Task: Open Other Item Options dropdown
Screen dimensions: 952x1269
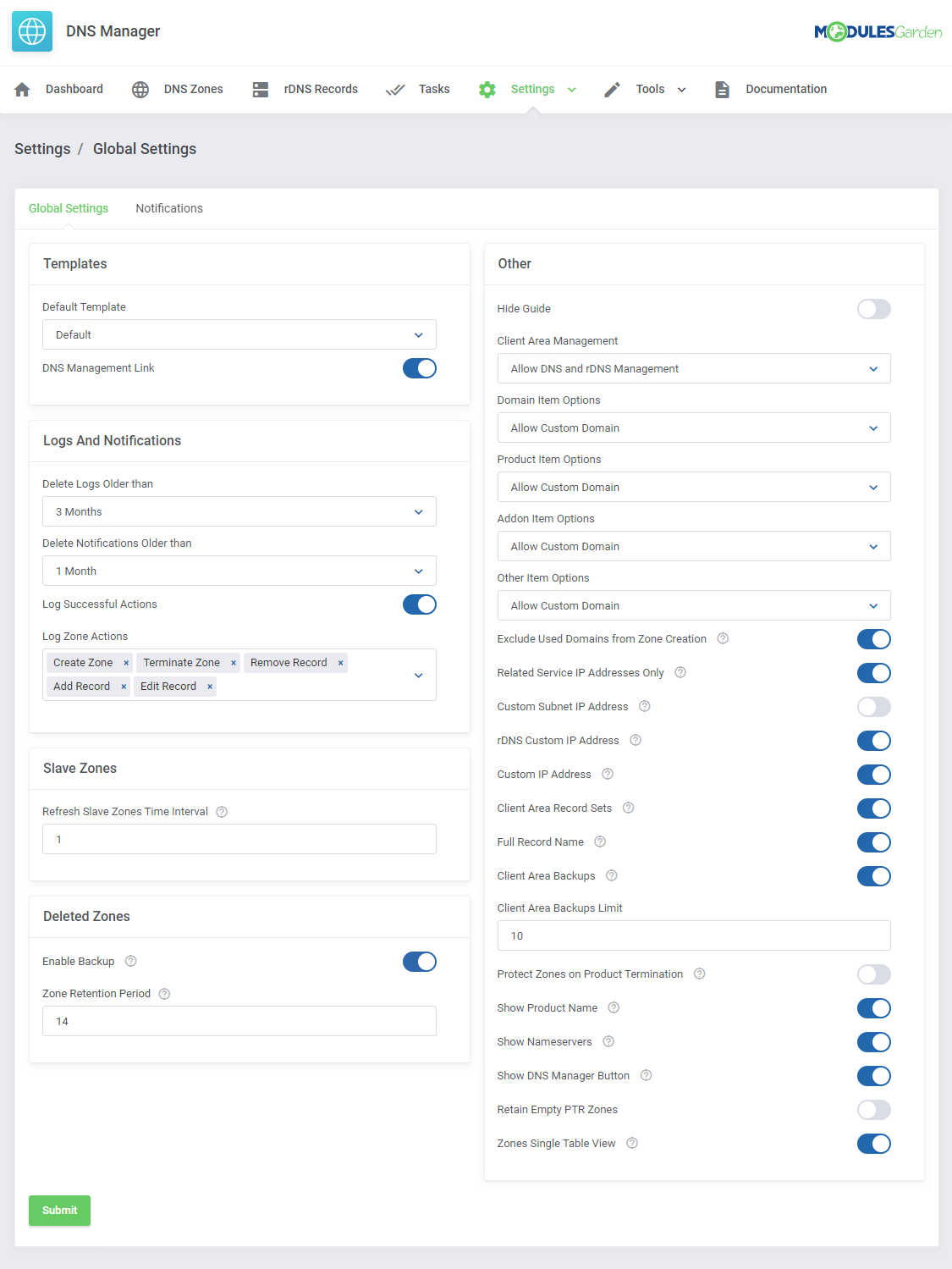Action: pyautogui.click(x=694, y=605)
